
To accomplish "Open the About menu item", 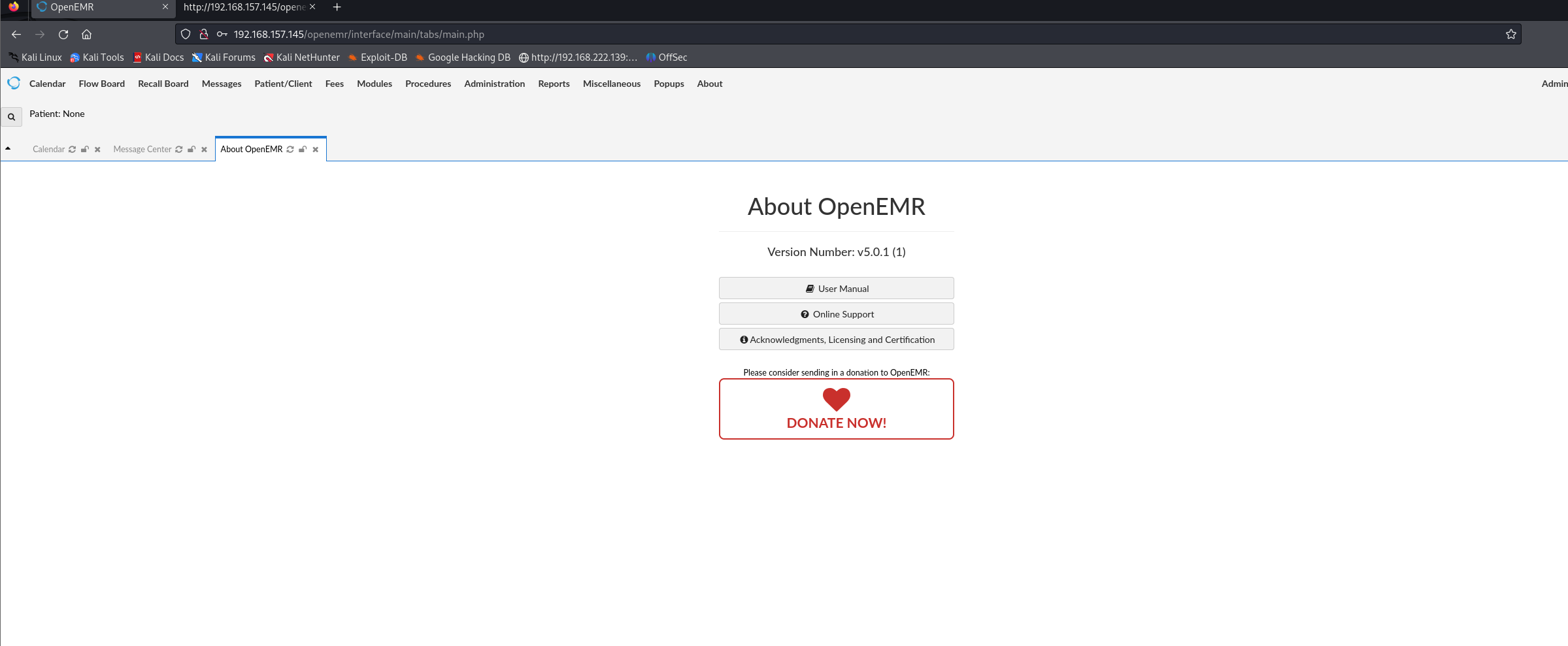I will (709, 84).
